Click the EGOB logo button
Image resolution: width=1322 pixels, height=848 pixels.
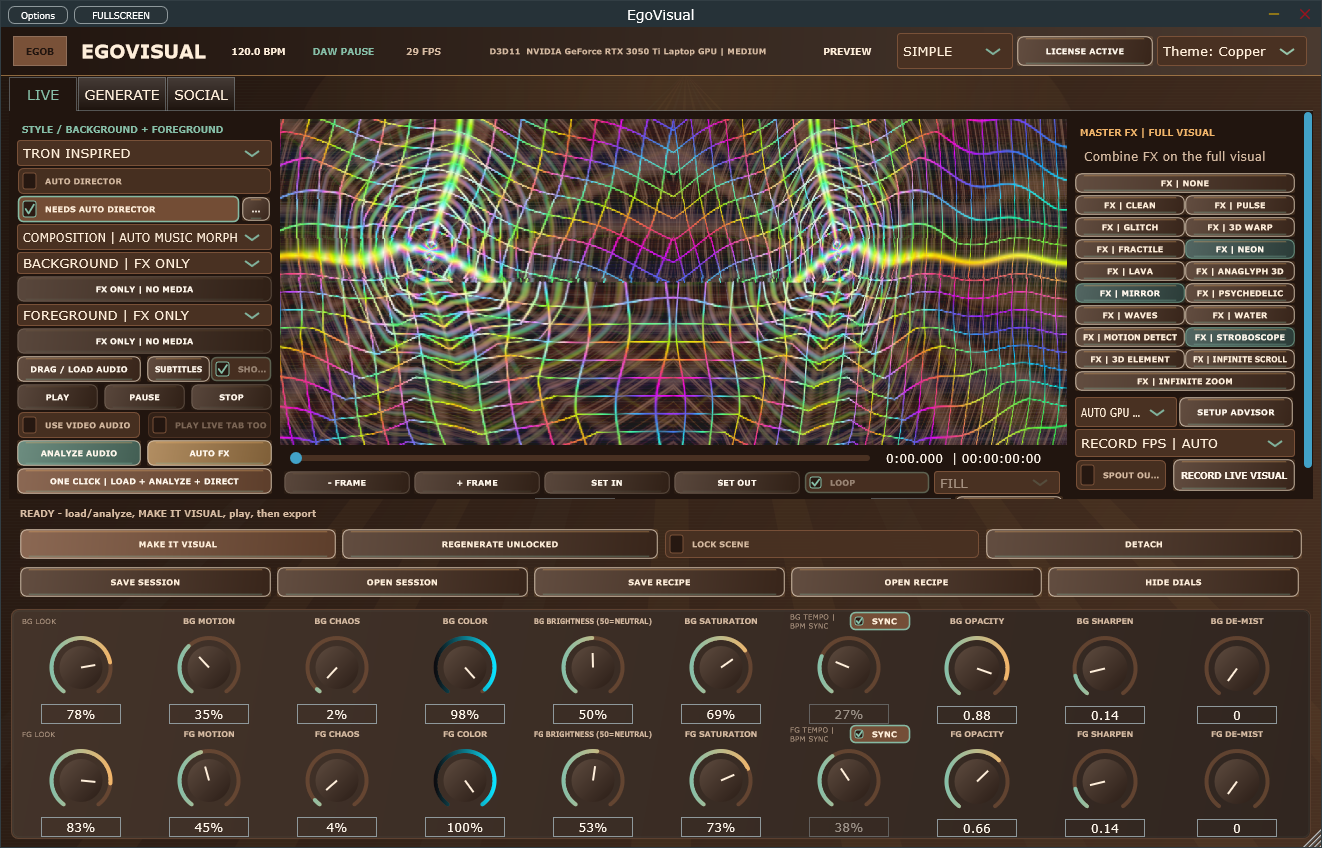pyautogui.click(x=40, y=51)
